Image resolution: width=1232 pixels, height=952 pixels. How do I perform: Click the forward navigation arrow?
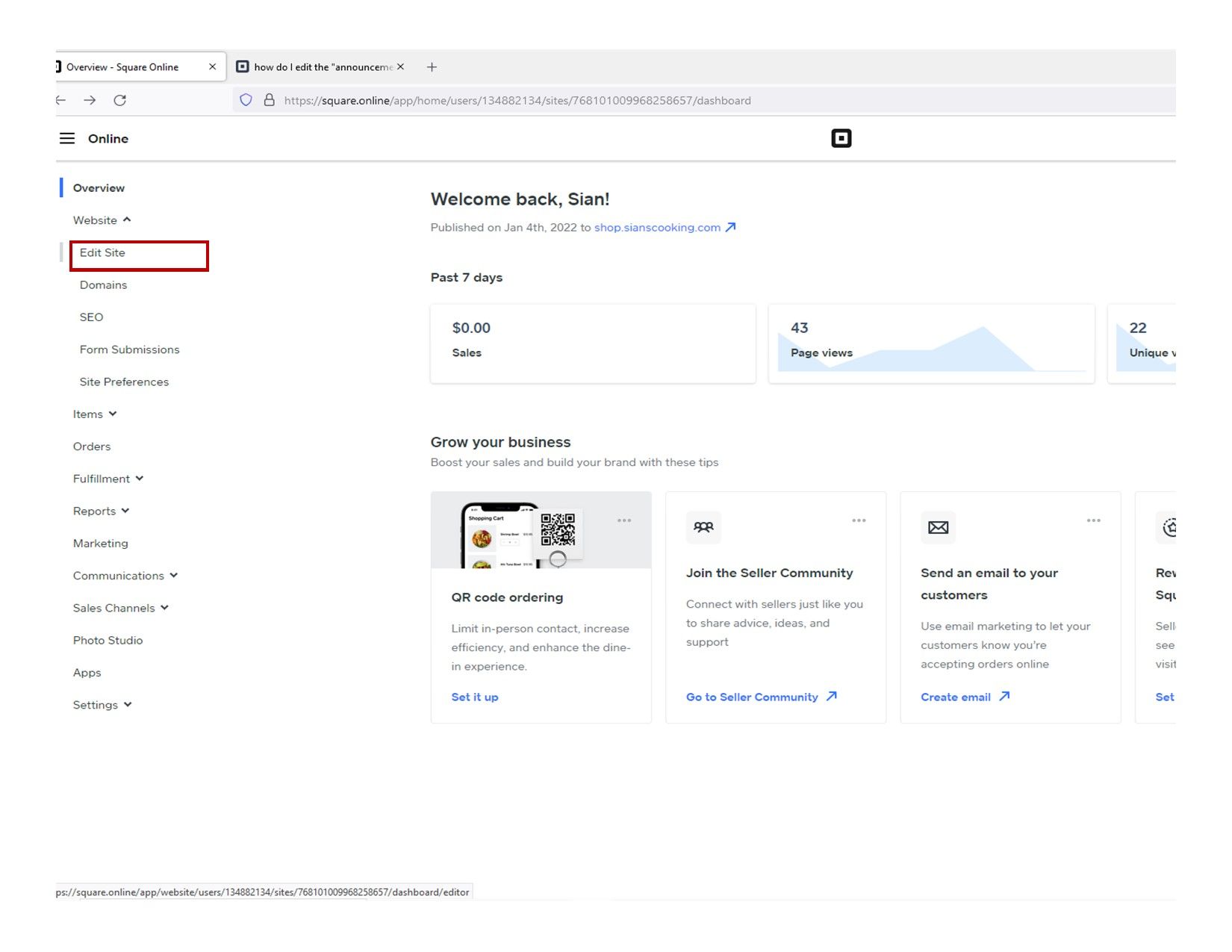(x=90, y=100)
